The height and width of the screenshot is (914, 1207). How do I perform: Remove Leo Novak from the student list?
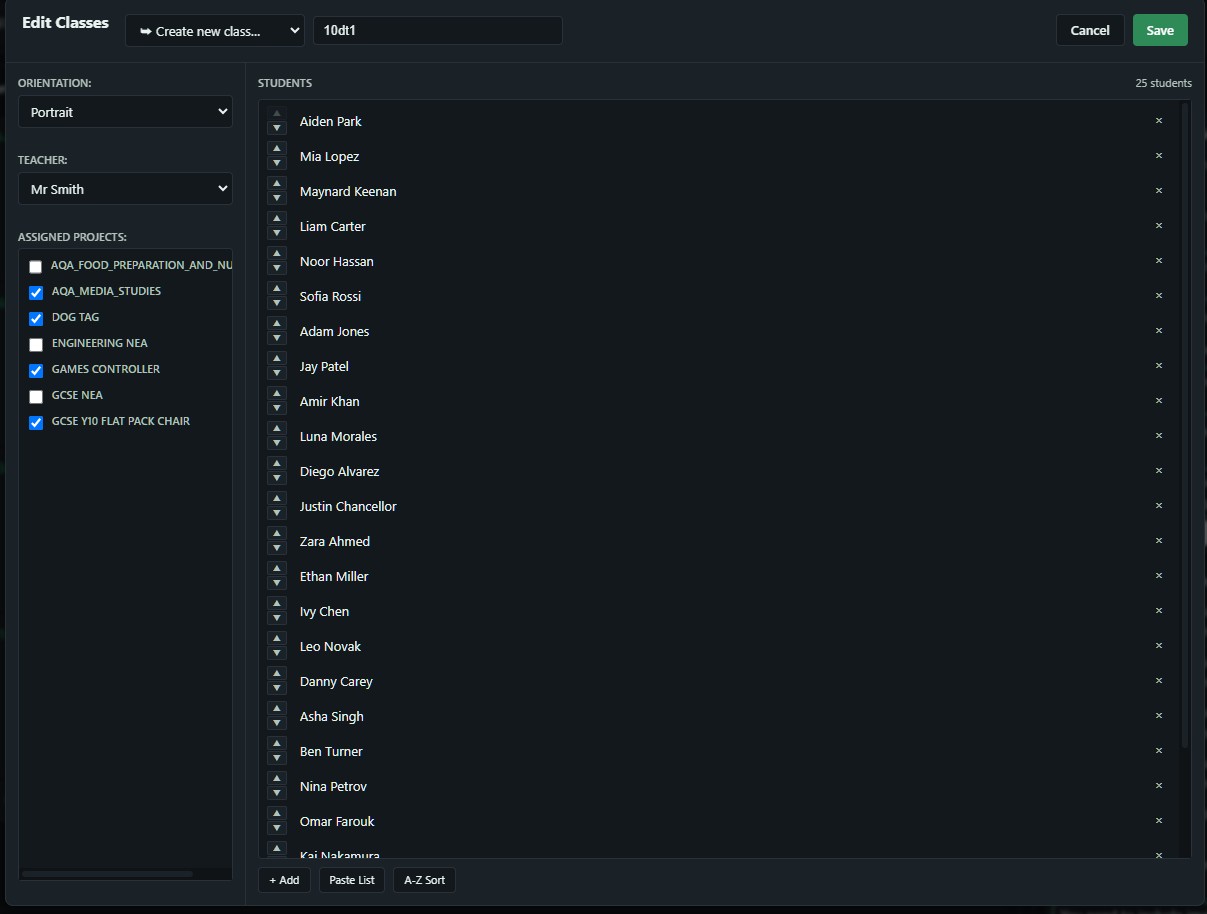[1158, 646]
